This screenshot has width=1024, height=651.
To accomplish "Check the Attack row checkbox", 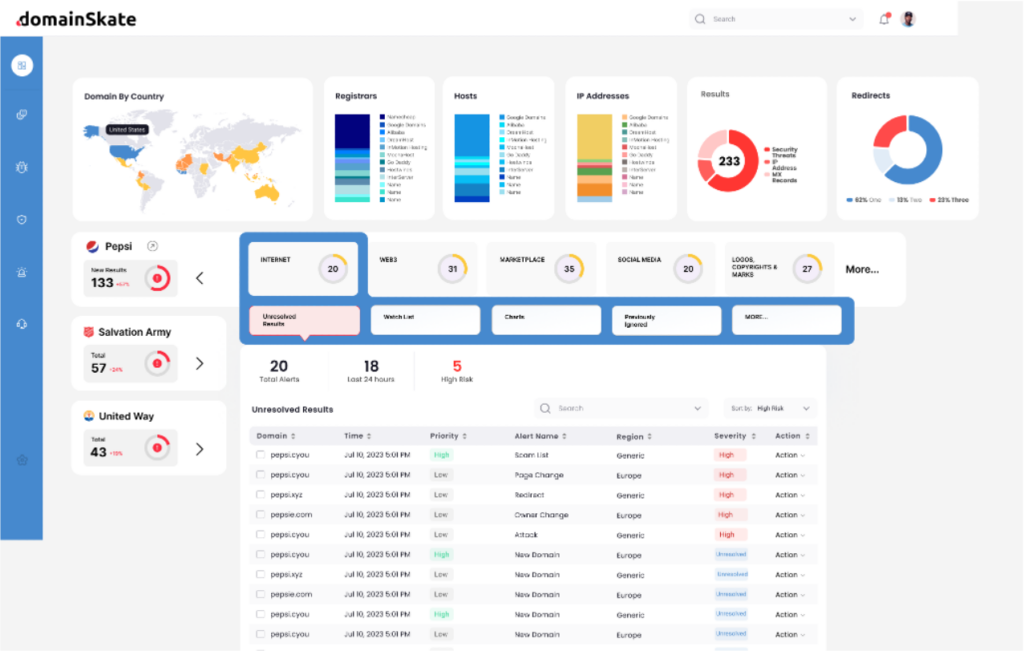I will (261, 534).
